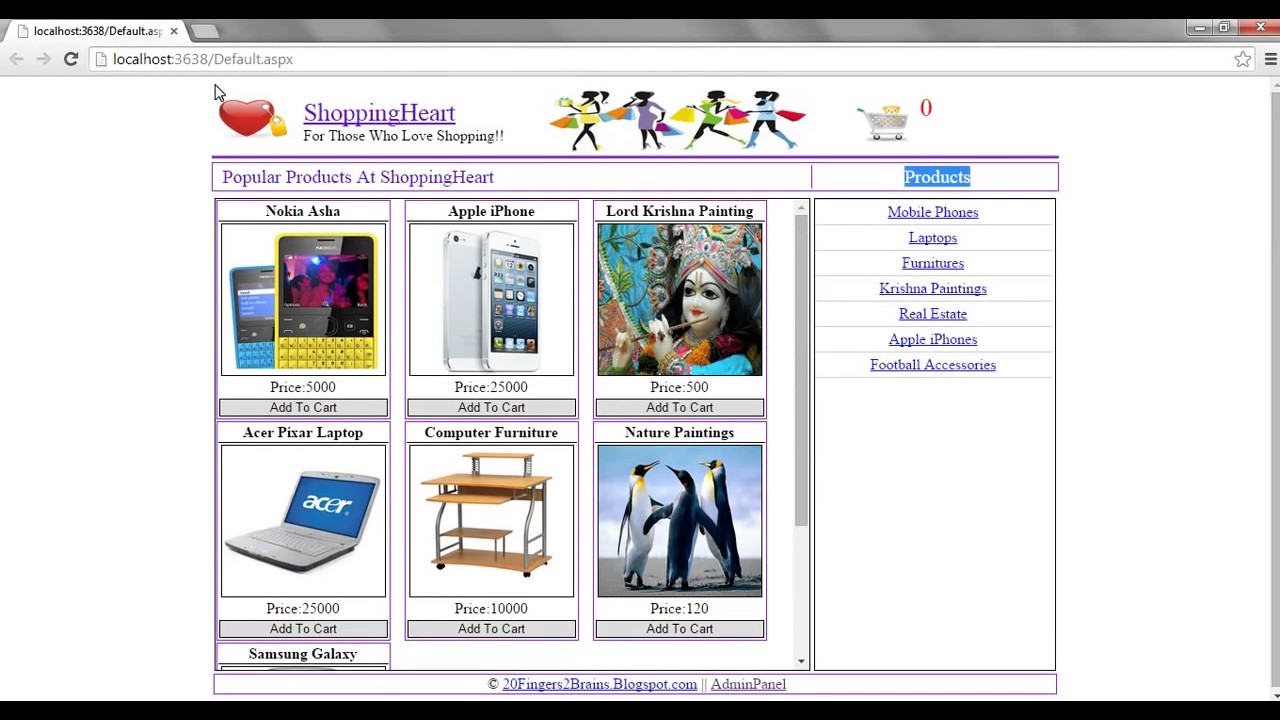Maximize the browser window

1224,28
